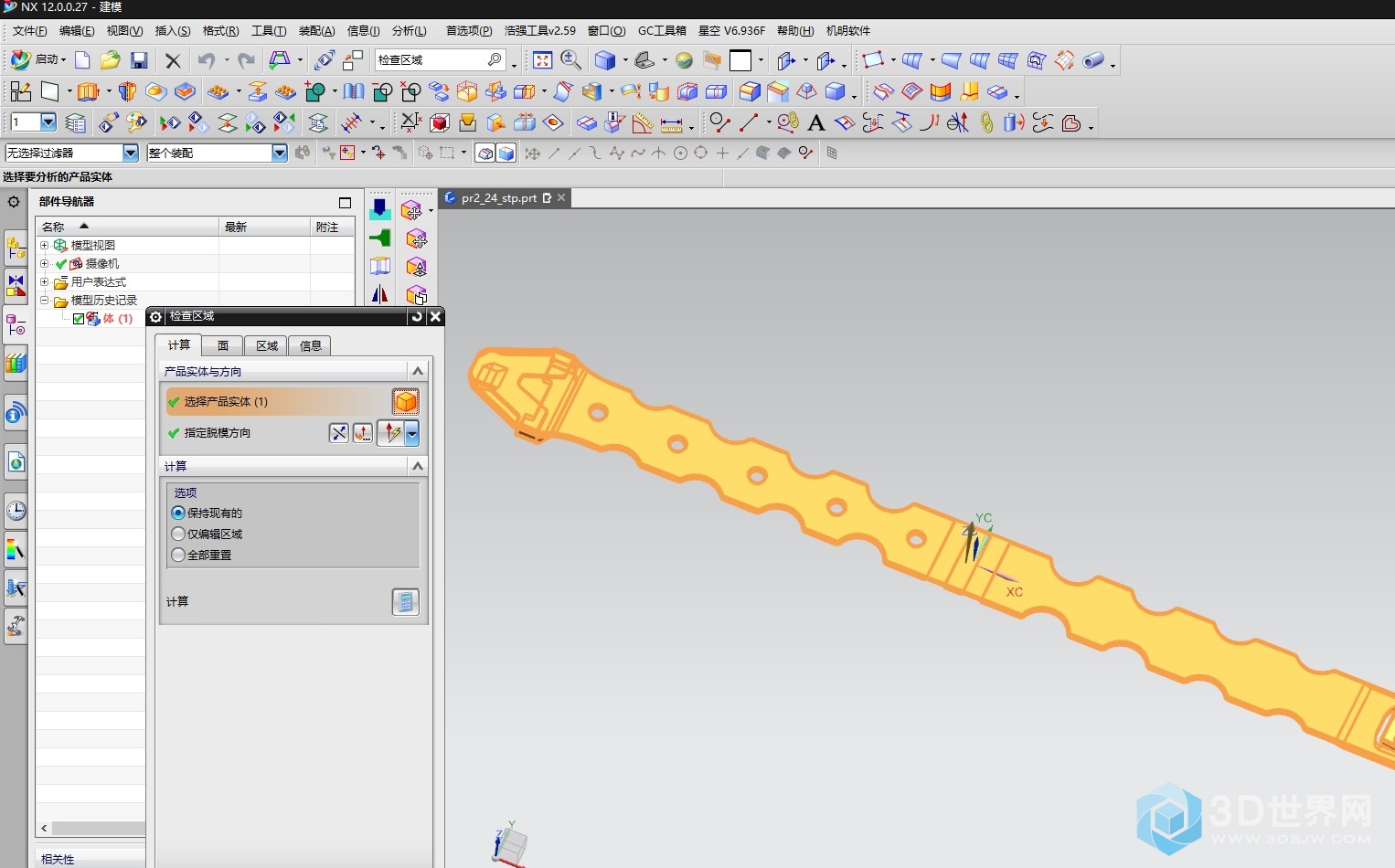Switch to the Face (面) tab
This screenshot has width=1395, height=868.
pos(222,345)
